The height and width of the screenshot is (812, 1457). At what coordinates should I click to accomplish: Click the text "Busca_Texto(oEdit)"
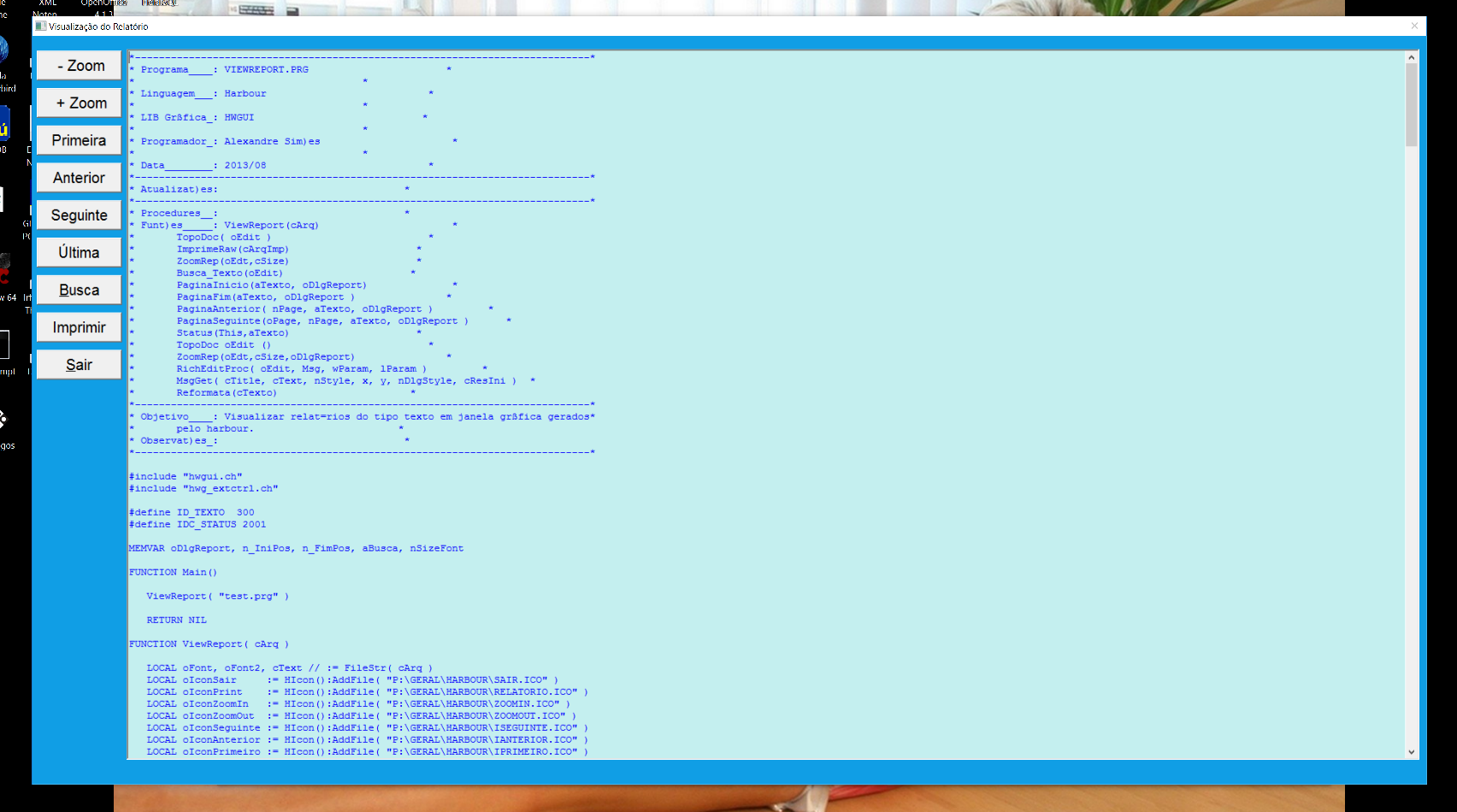(230, 274)
